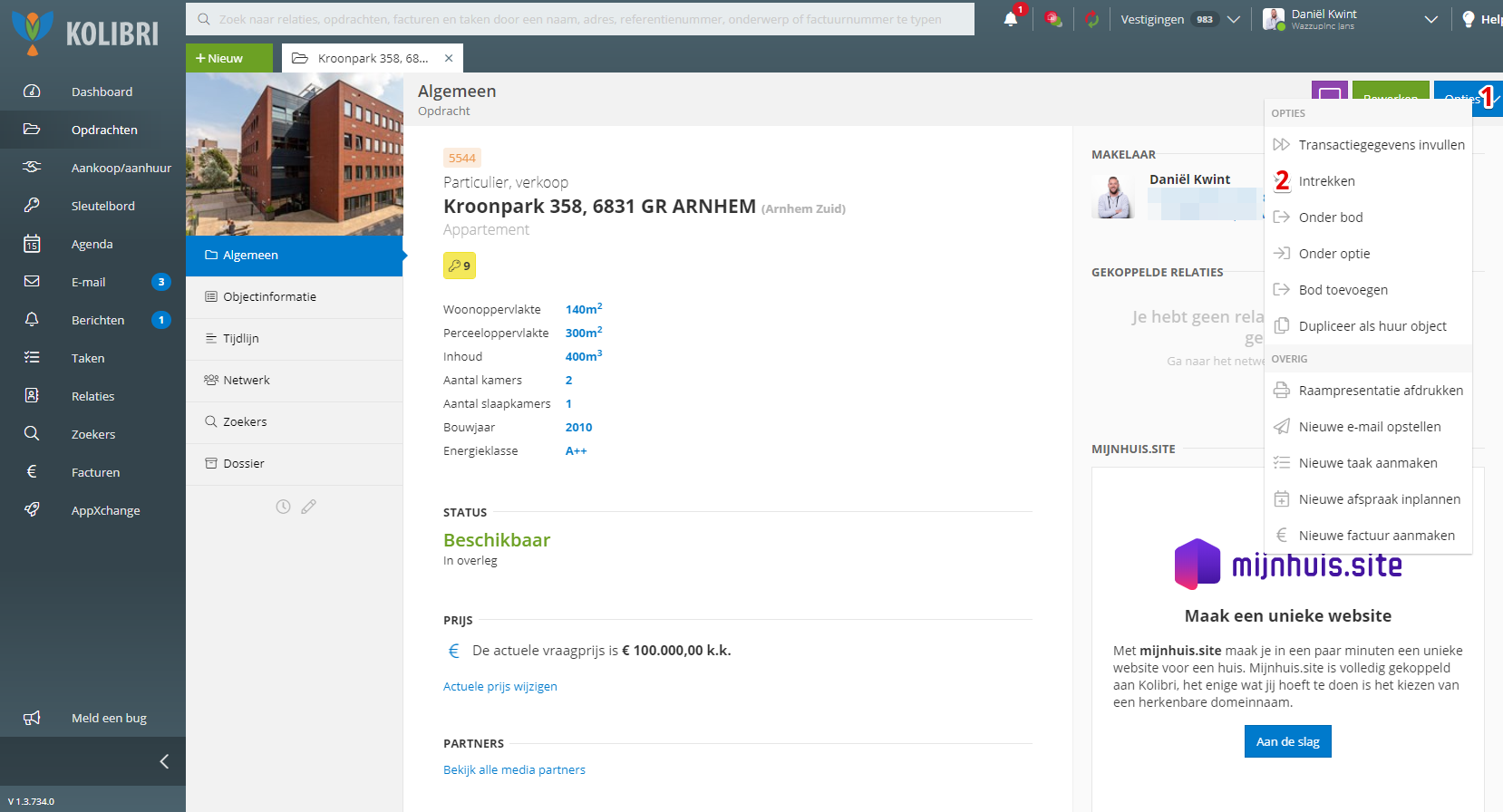Select Onder bod menu option

pos(1369,217)
